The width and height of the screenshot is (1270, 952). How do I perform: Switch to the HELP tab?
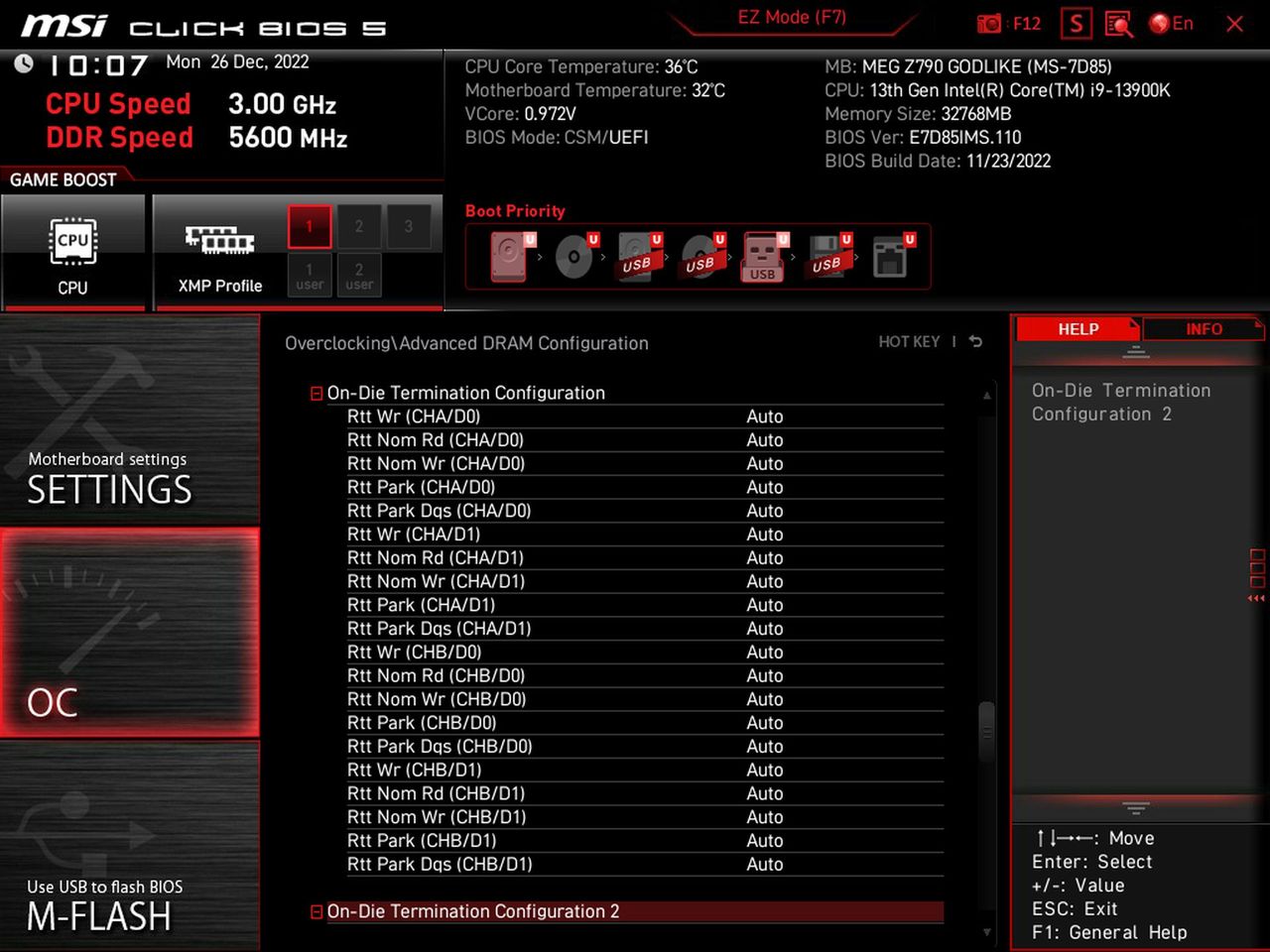pos(1078,329)
